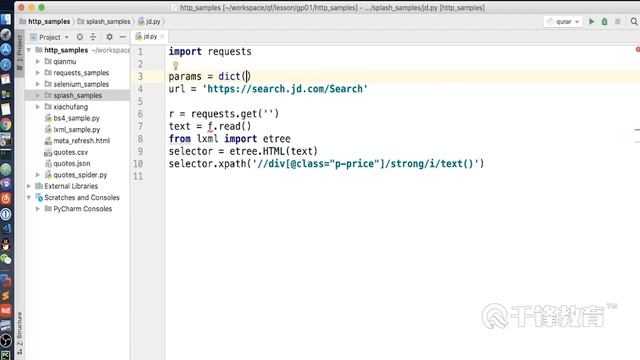Open QQ penguin app in Dock
640x360 pixels.
[x=6, y=244]
